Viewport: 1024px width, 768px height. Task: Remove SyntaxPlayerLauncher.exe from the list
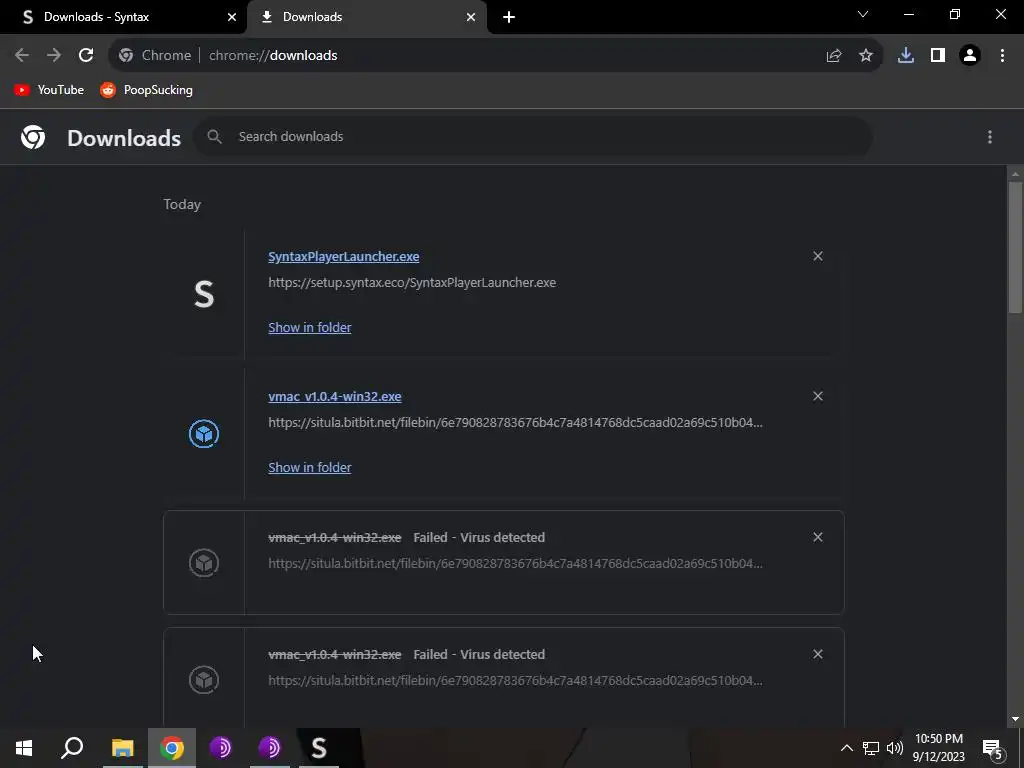(818, 256)
